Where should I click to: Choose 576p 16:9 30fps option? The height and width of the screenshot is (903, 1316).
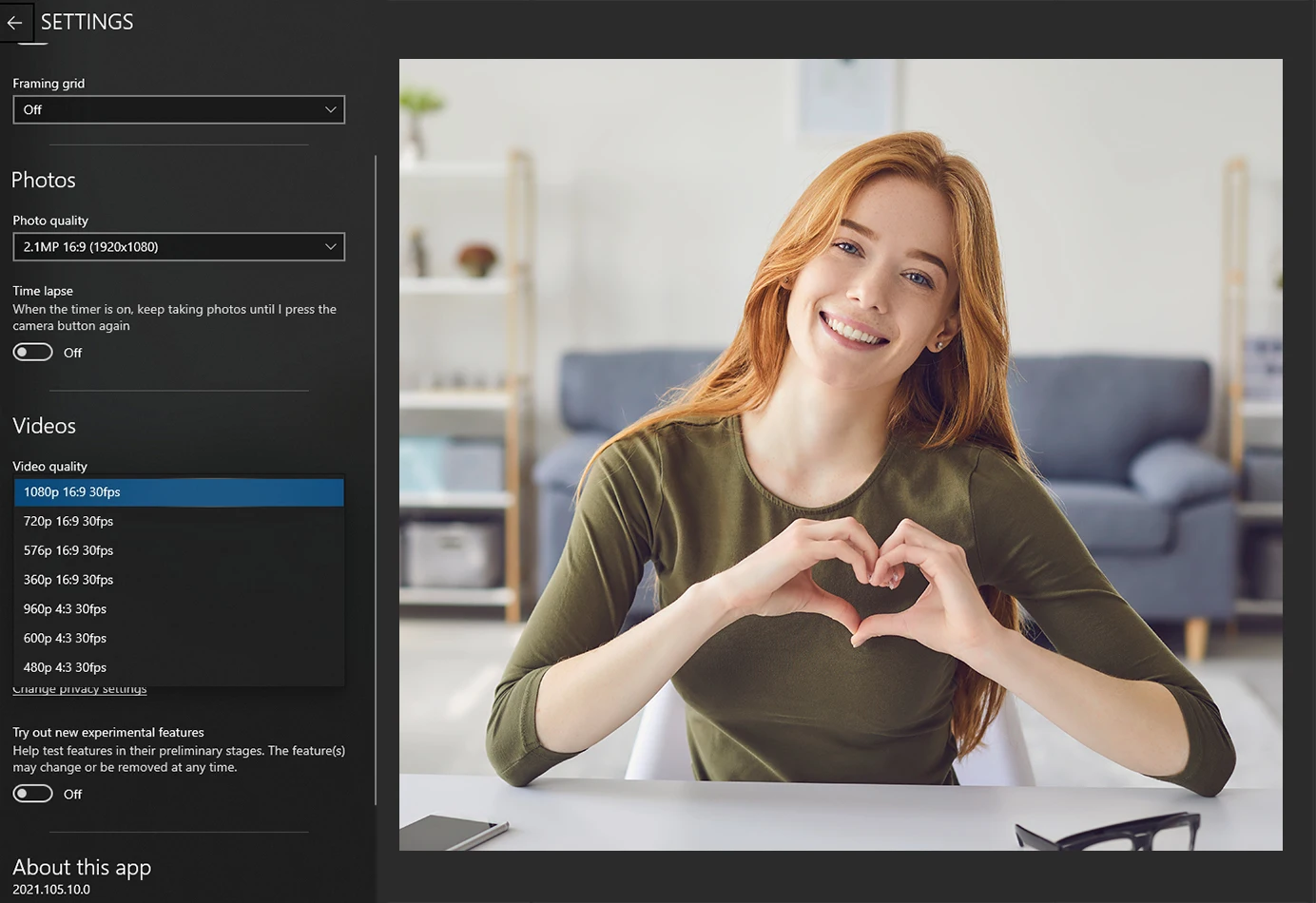click(x=179, y=550)
